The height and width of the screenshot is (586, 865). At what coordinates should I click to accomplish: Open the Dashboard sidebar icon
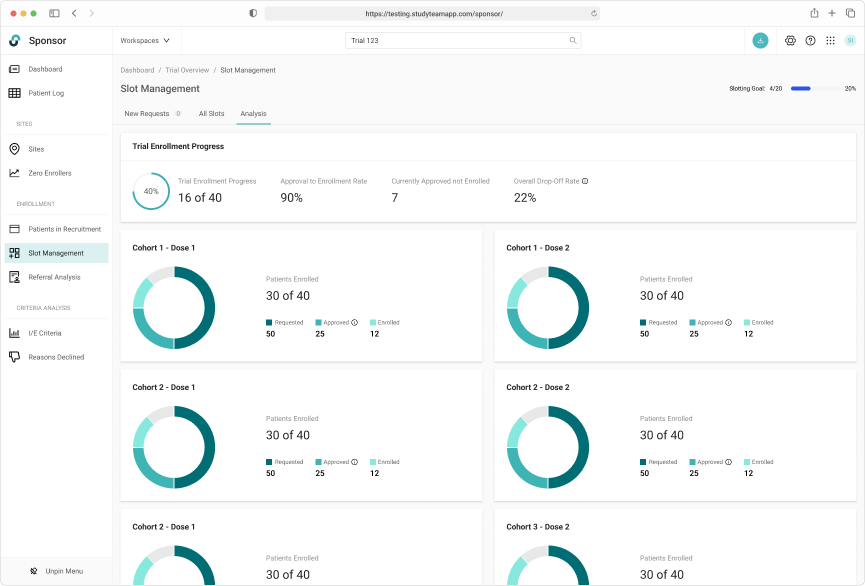(14, 69)
